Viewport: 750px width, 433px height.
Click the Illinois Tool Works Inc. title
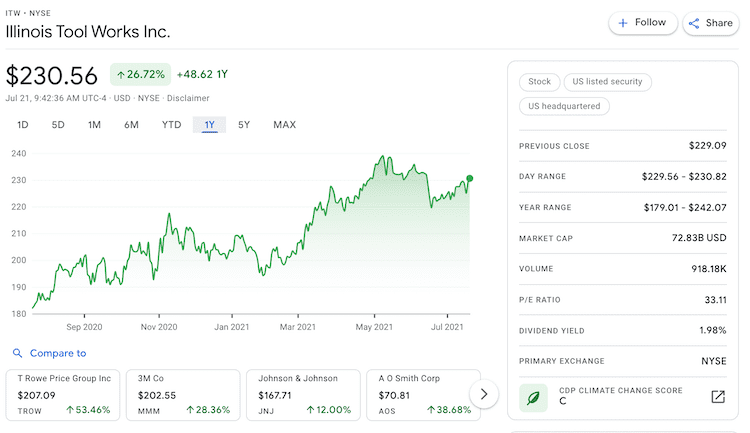(88, 32)
